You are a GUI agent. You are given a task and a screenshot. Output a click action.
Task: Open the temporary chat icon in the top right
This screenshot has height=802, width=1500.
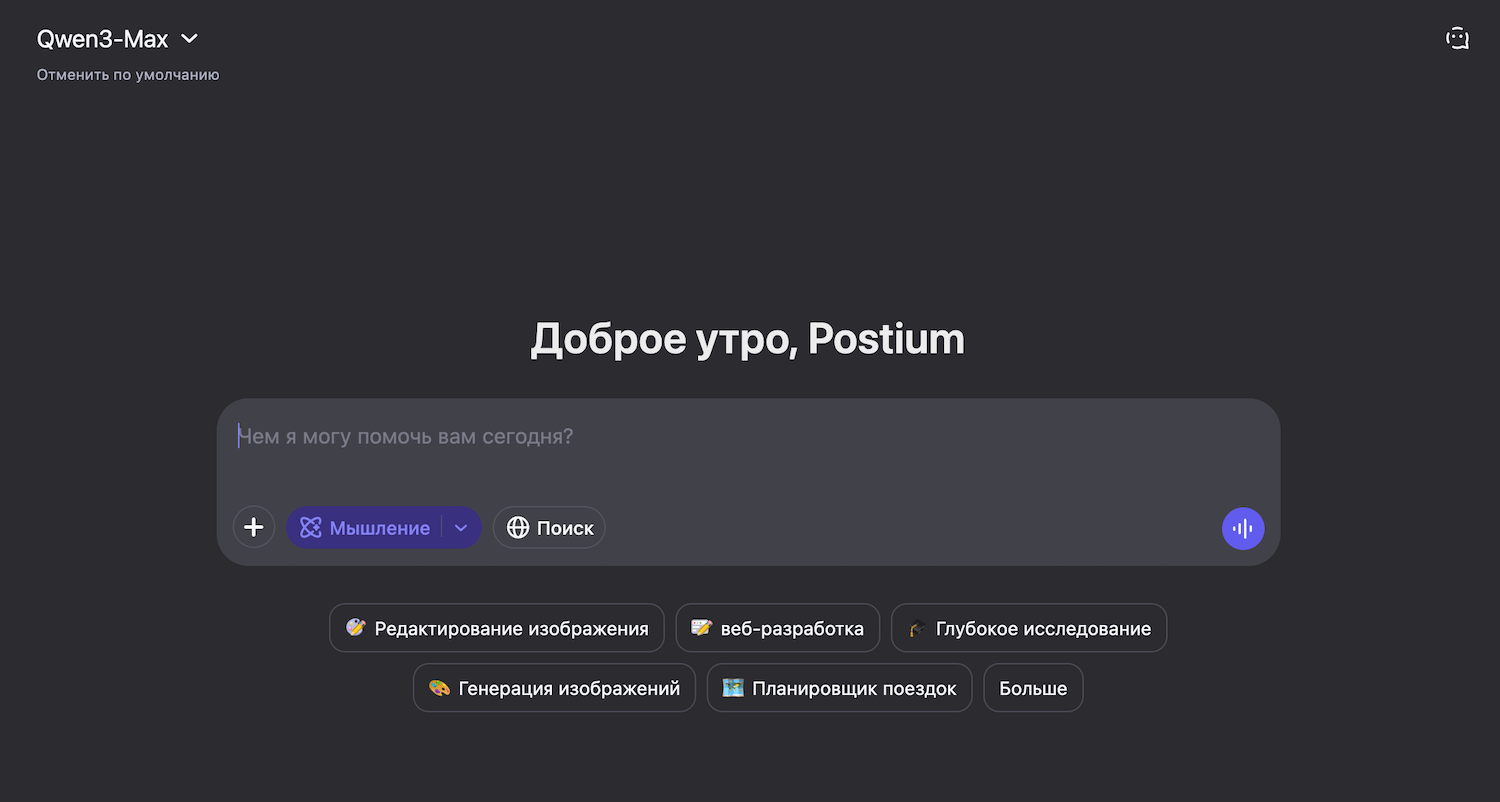coord(1457,39)
